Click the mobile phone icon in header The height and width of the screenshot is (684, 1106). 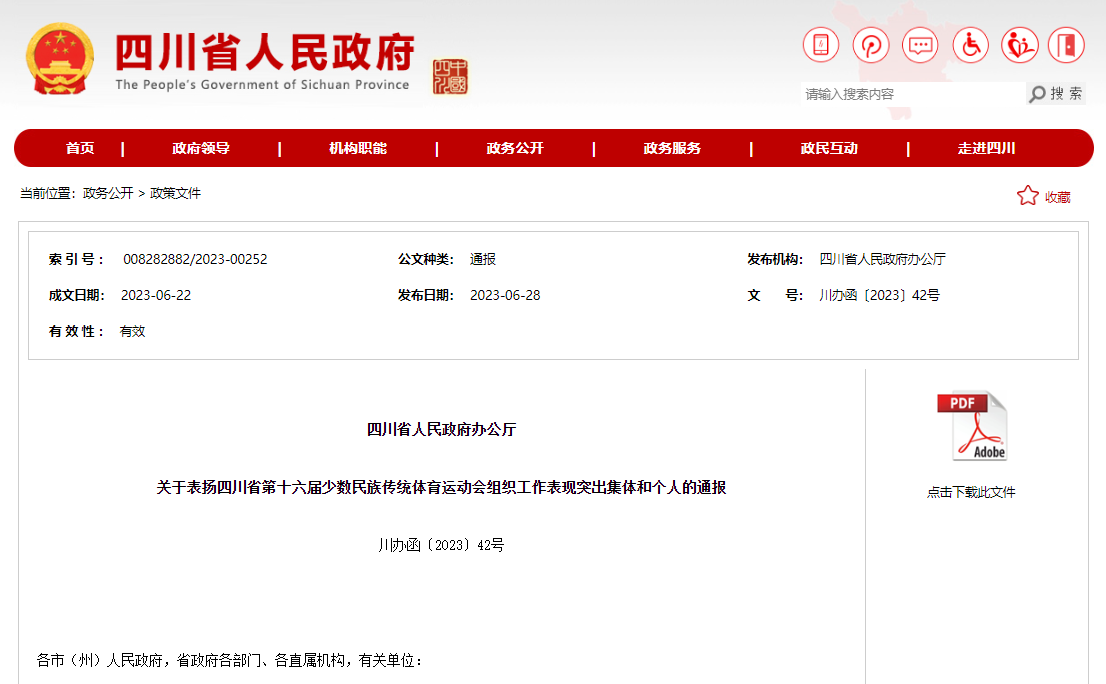click(x=821, y=45)
